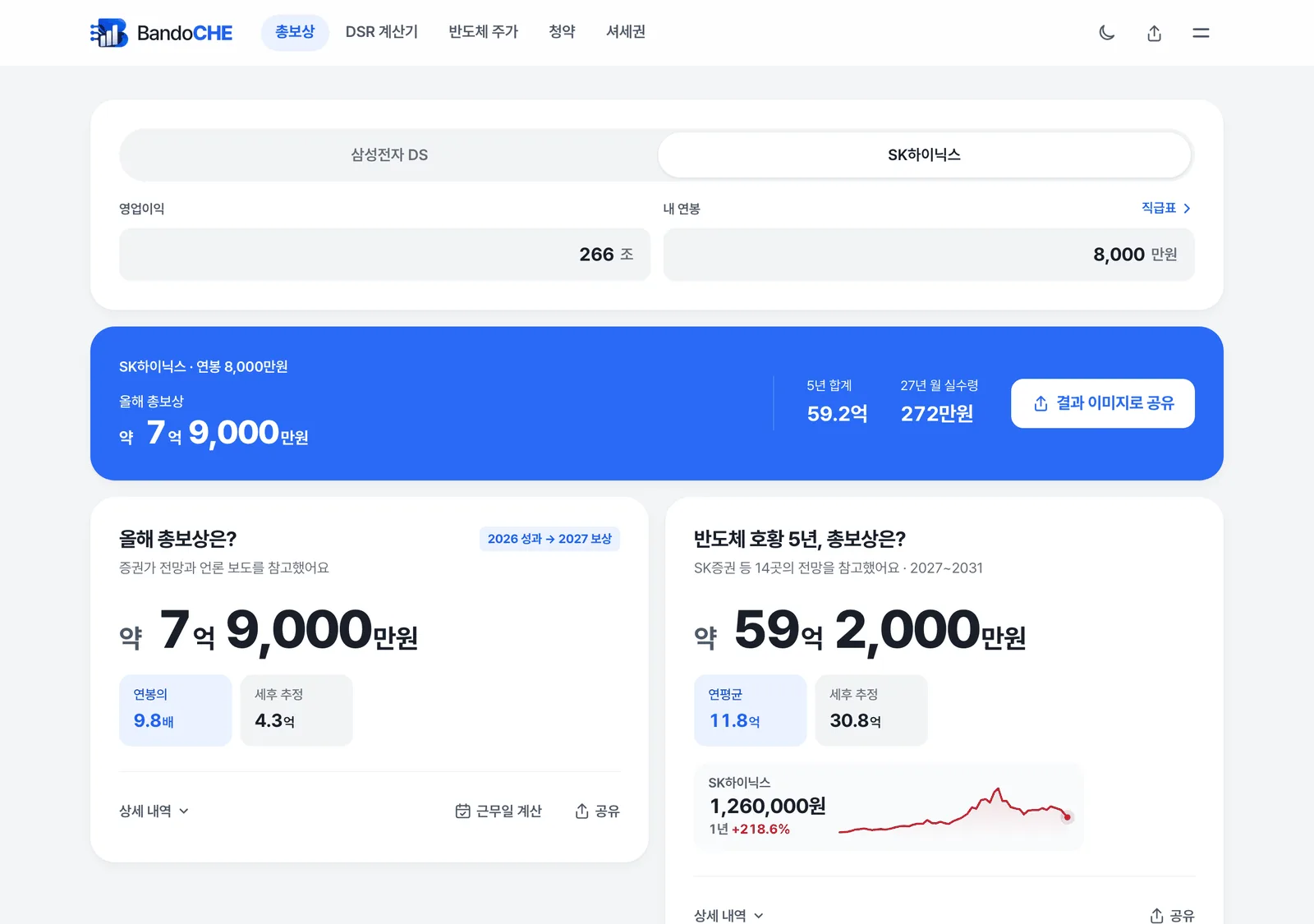Click the 내 연봉 input field showing 8,000
Screen dimensions: 1314x924
pos(929,255)
